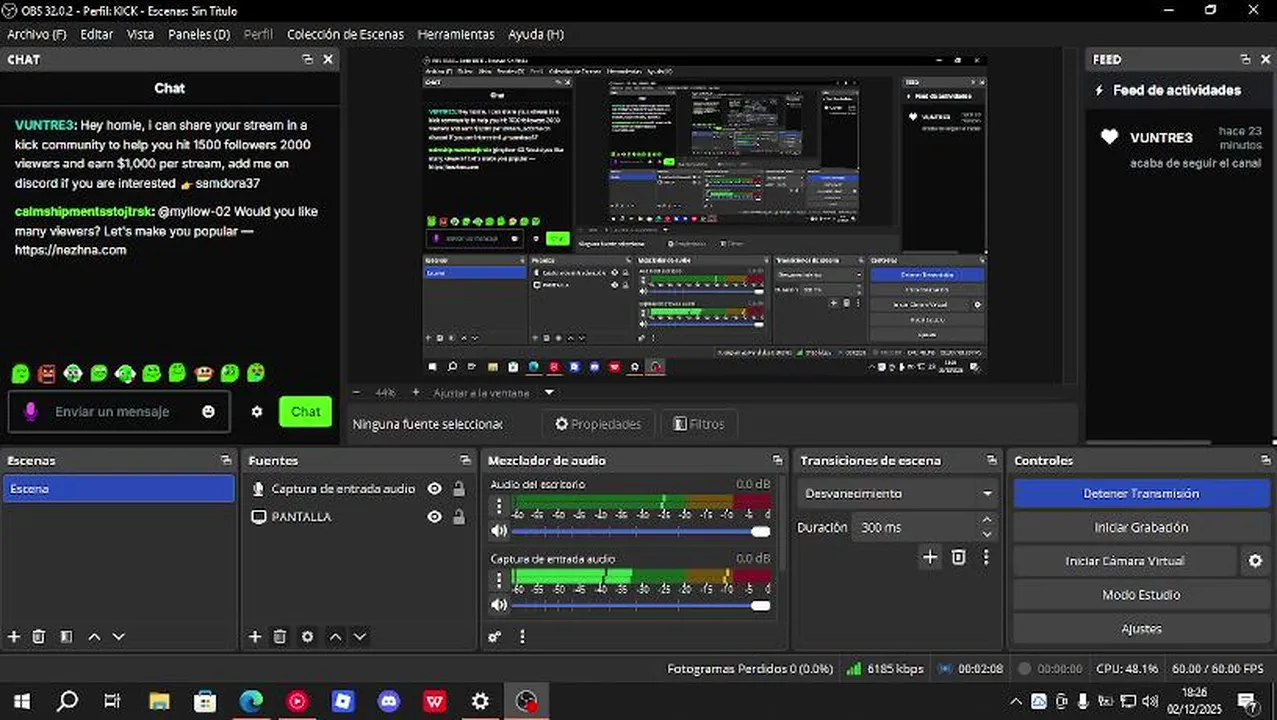Open virtual camera settings gear
Screen dimensions: 1277x720
point(1255,561)
